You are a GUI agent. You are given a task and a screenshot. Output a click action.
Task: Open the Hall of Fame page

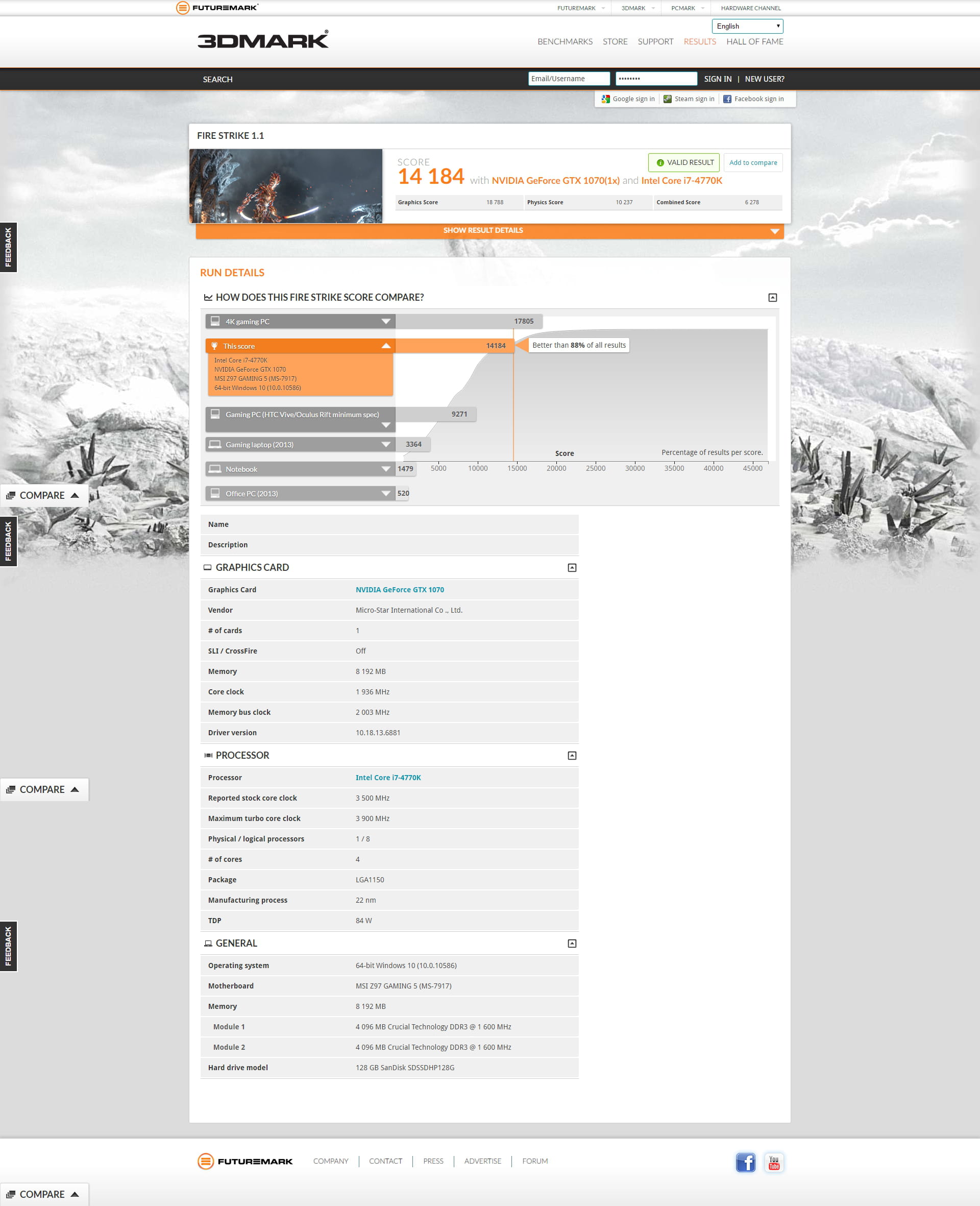(x=754, y=42)
